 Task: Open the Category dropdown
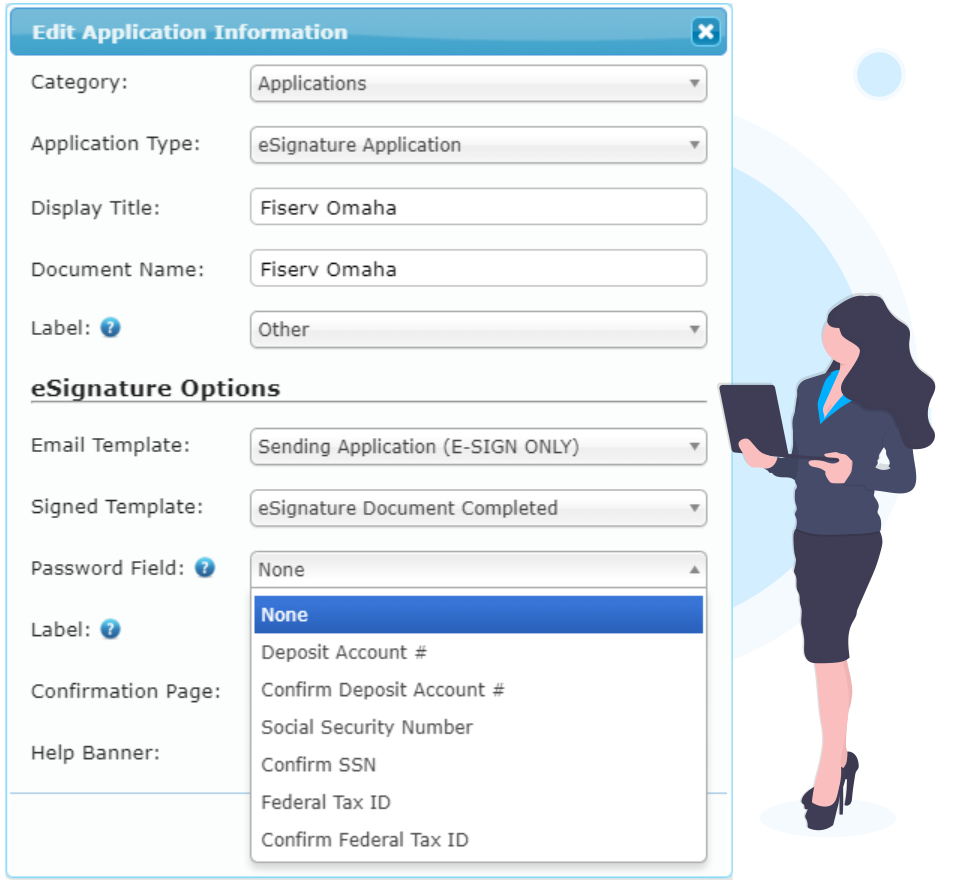(478, 83)
